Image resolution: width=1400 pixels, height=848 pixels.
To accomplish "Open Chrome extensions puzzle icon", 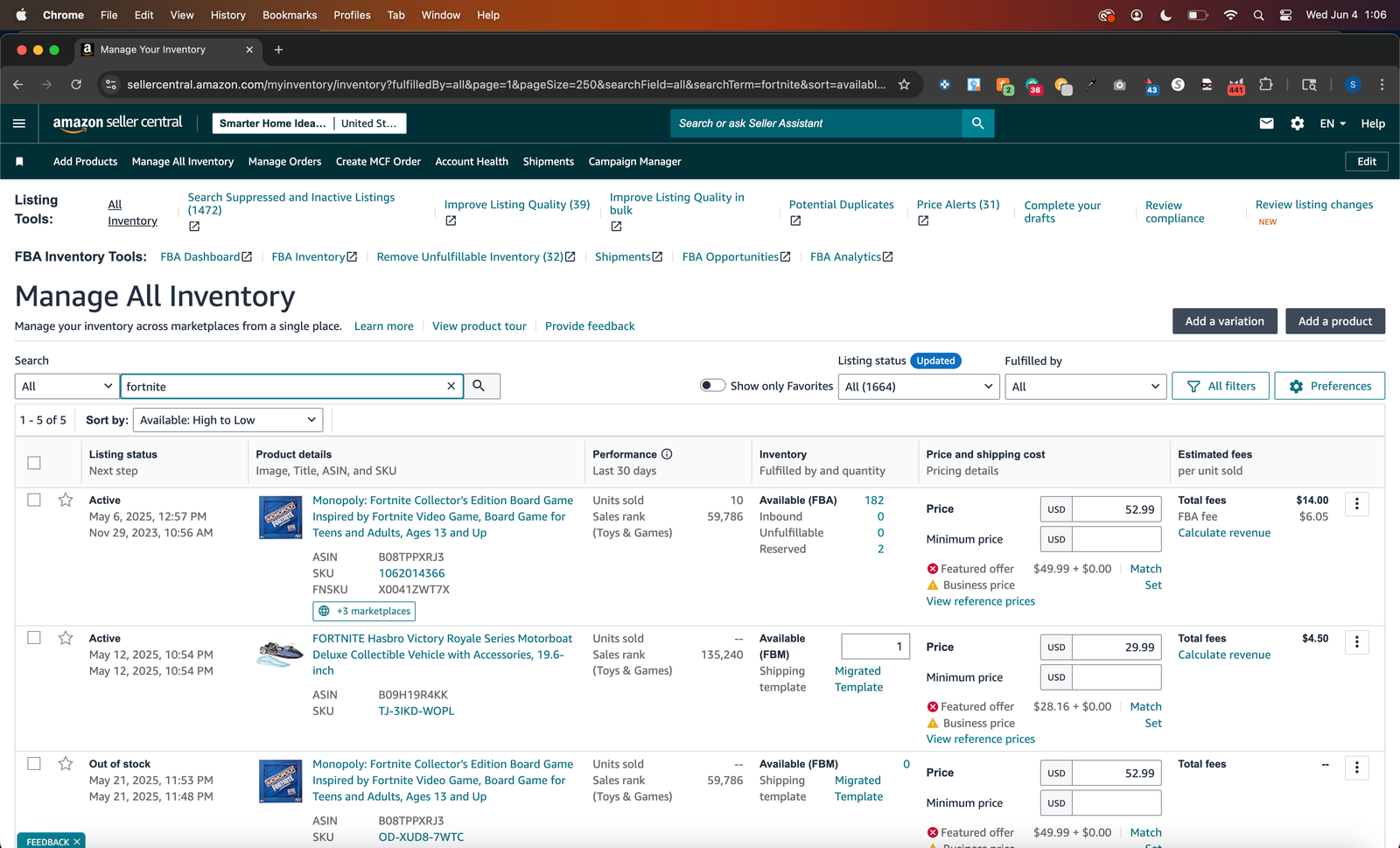I will pos(1265,85).
